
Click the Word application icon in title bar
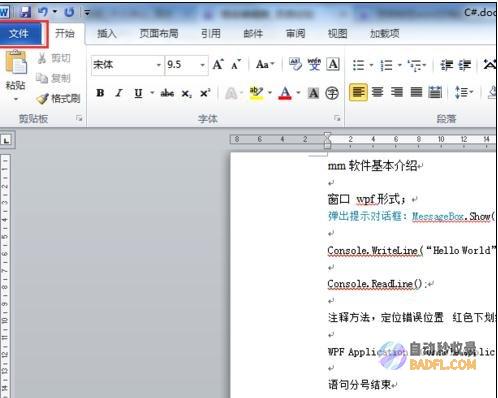[5, 12]
